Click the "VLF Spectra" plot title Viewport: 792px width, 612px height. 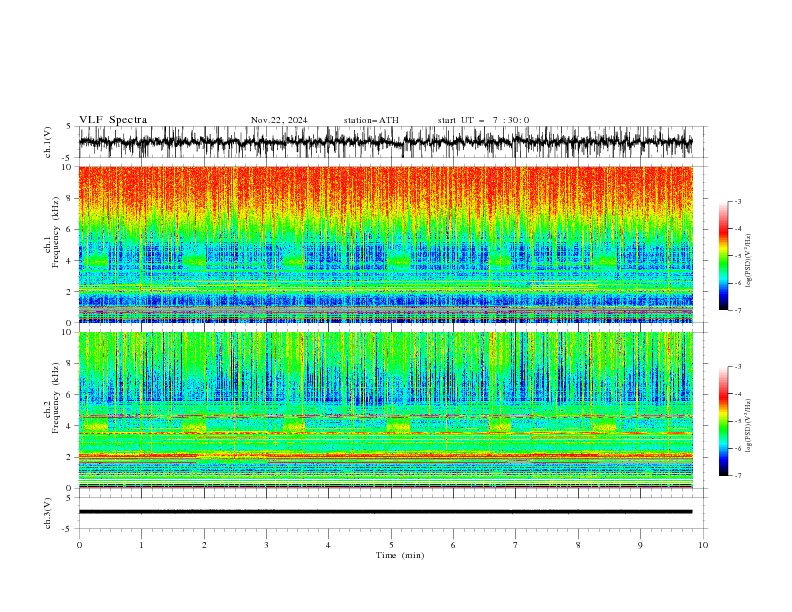pos(113,120)
